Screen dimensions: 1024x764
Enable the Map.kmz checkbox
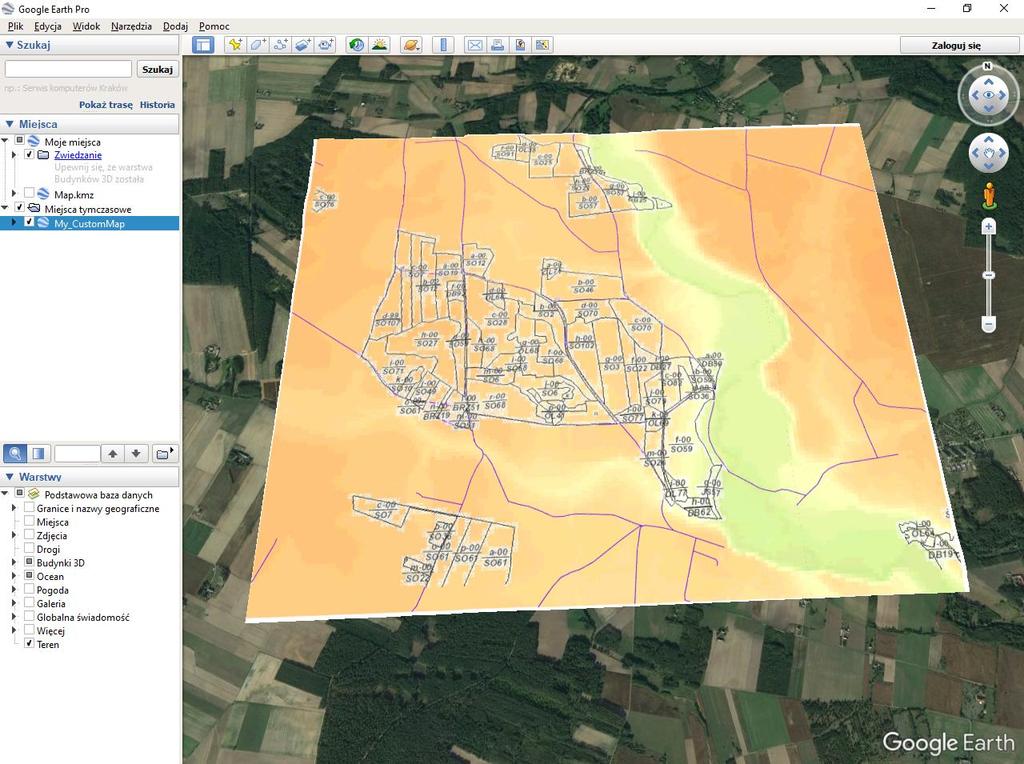point(29,193)
